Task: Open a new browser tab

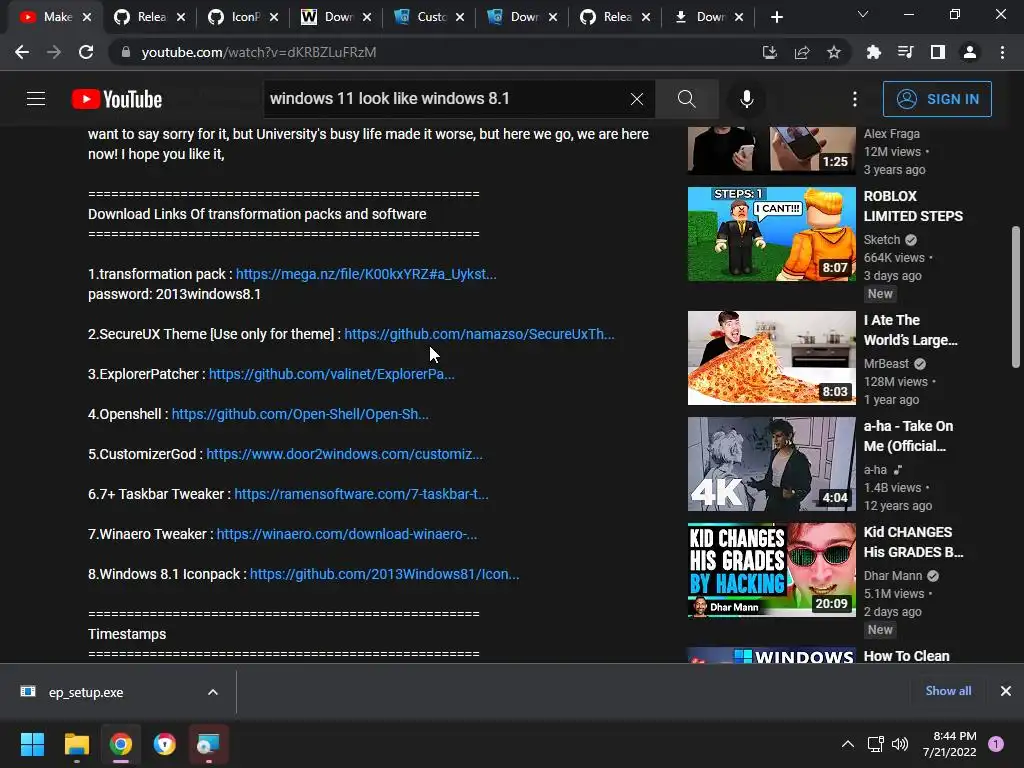Action: click(776, 17)
